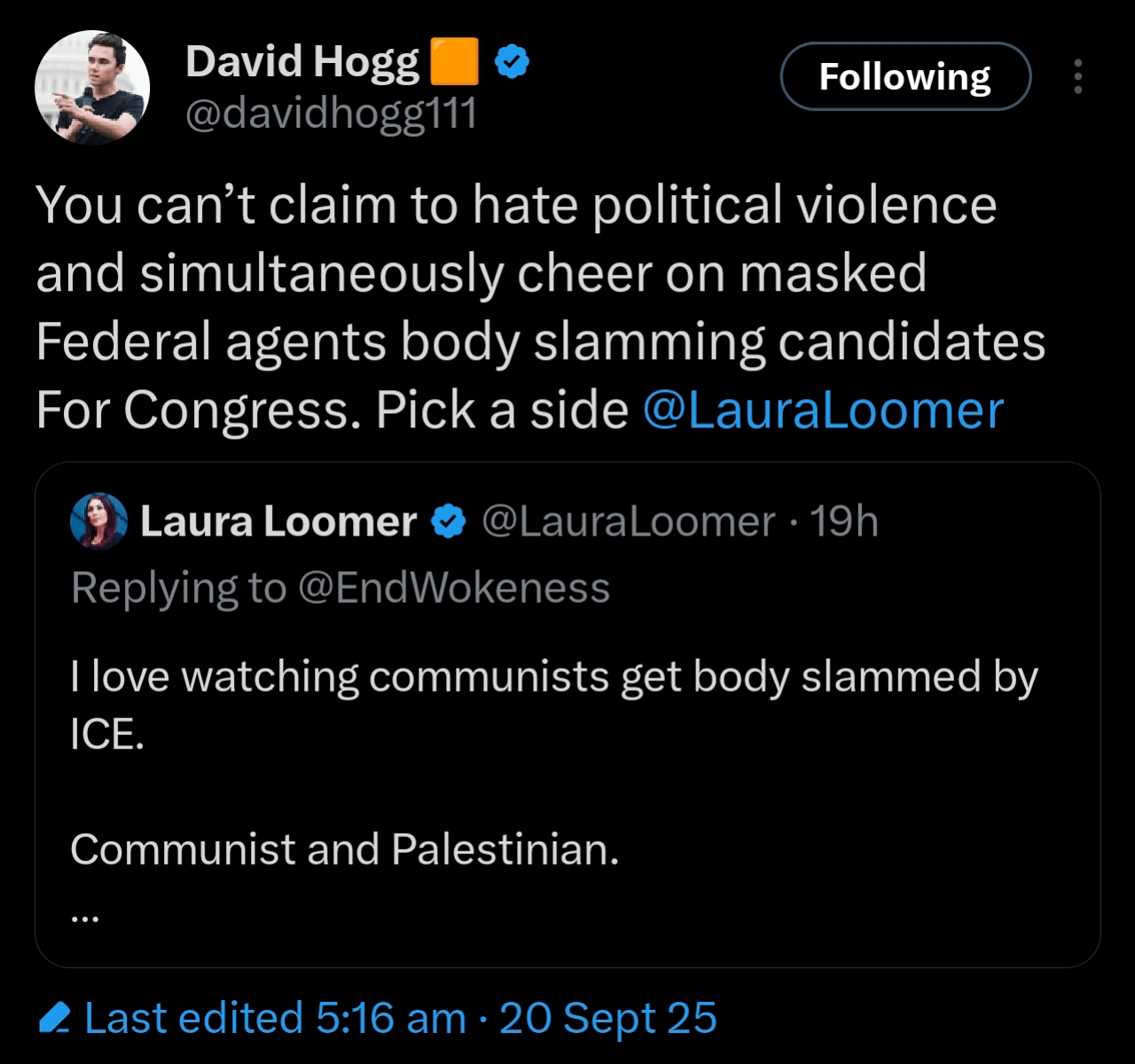Click the @LauraLoomer handle in quoted tweet
Screen dimensions: 1135x1064
(x=629, y=521)
